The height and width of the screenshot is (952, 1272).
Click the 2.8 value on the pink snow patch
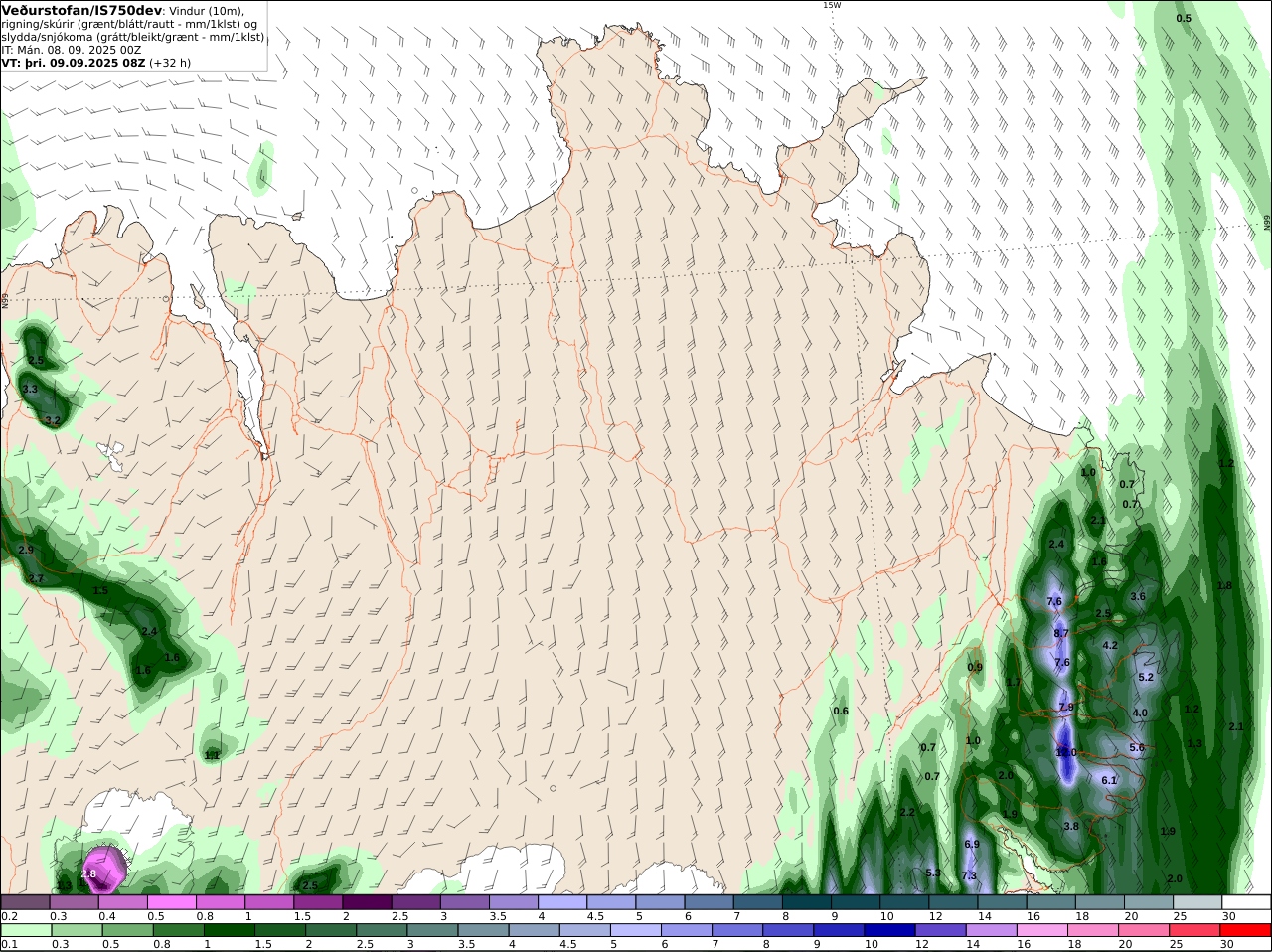point(88,873)
